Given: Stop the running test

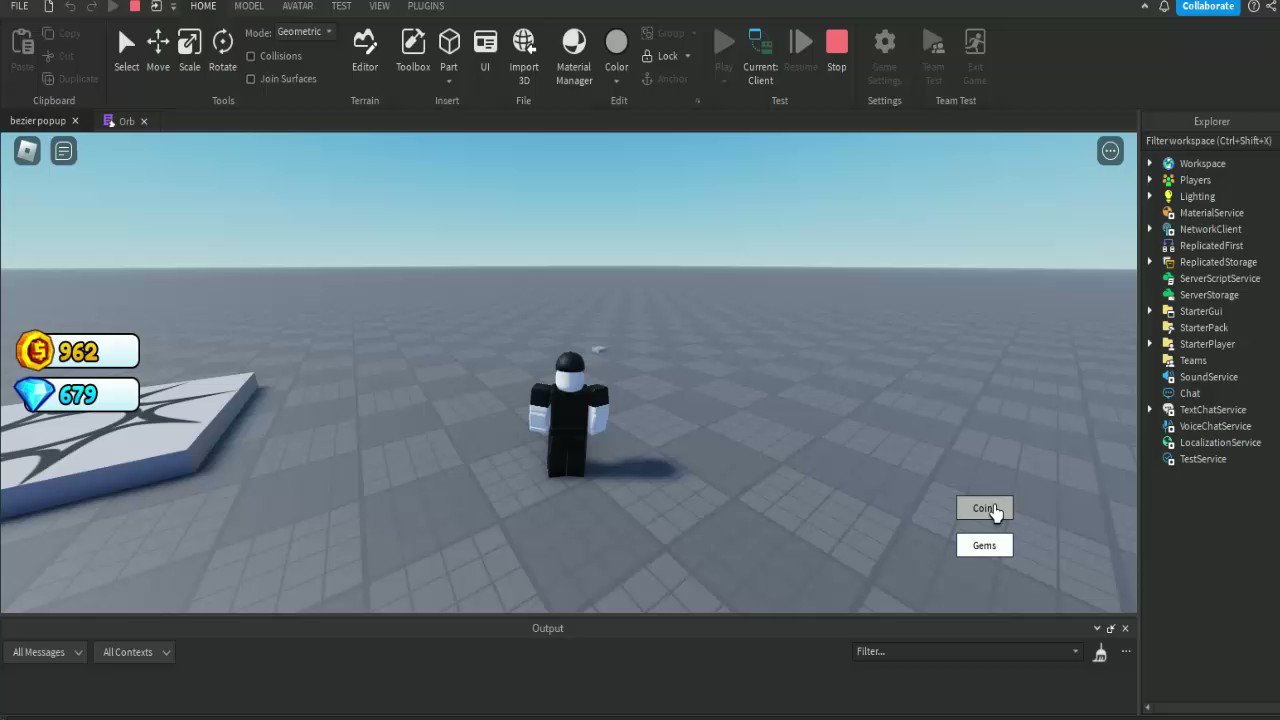Looking at the screenshot, I should [837, 51].
